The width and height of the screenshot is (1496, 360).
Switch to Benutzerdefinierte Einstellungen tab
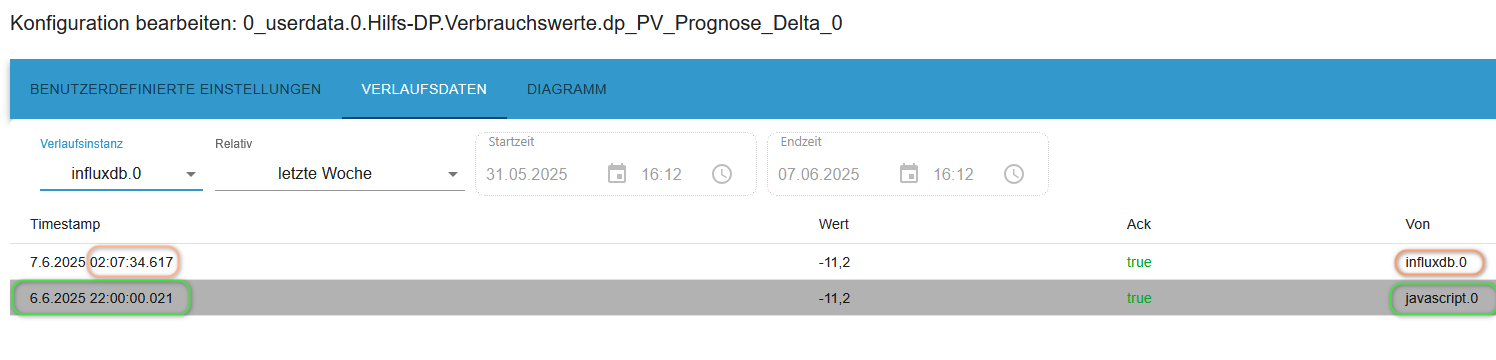[176, 89]
